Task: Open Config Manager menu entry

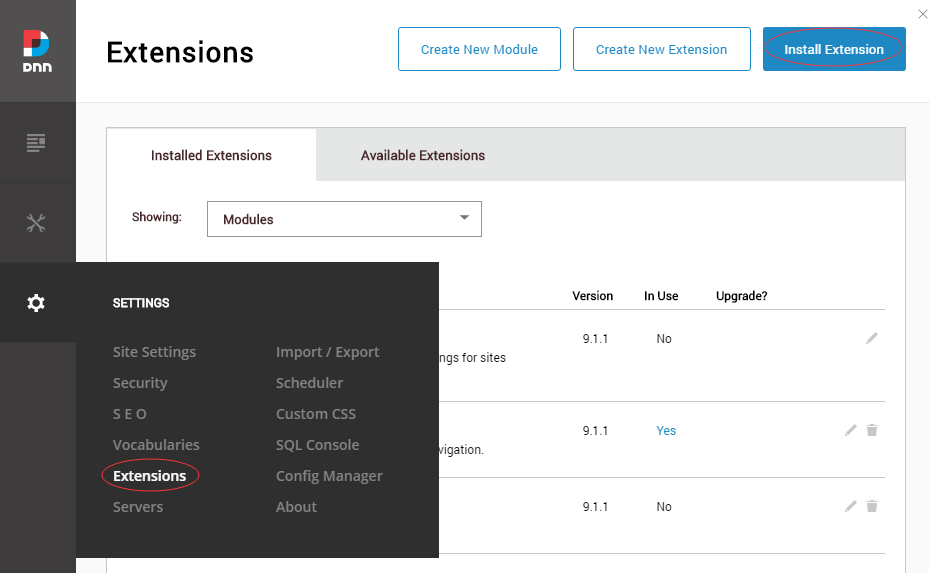Action: coord(329,476)
